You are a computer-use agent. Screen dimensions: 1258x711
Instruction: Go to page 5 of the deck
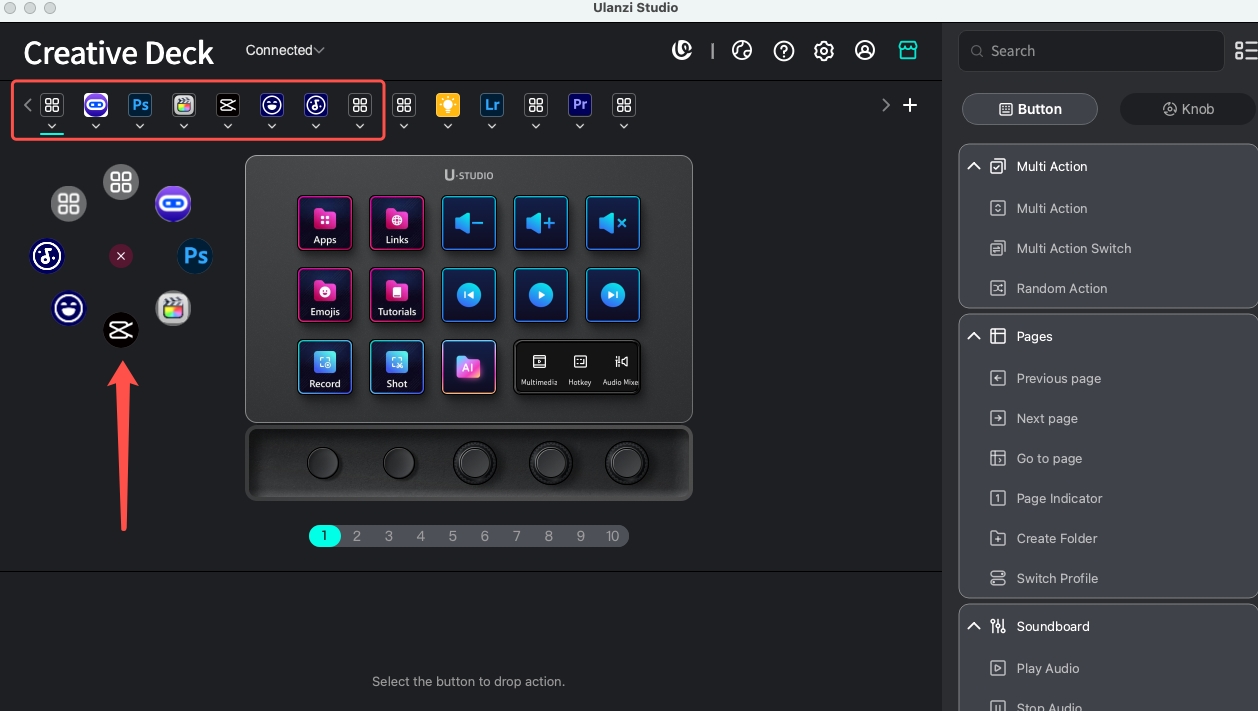(453, 536)
